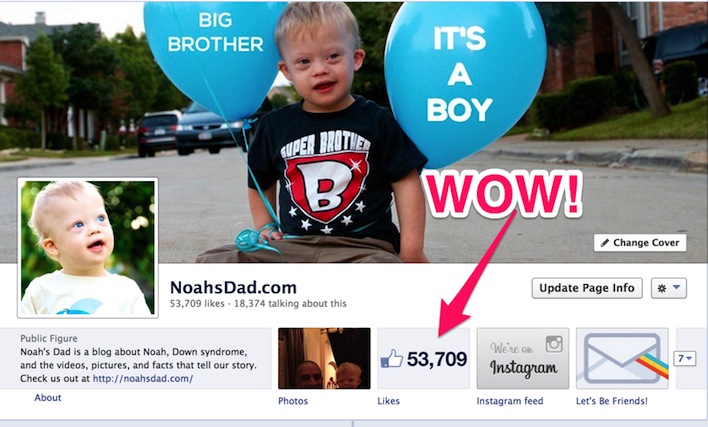This screenshot has height=427, width=708.
Task: Click the envelope Let's Be Friends icon
Action: (622, 358)
